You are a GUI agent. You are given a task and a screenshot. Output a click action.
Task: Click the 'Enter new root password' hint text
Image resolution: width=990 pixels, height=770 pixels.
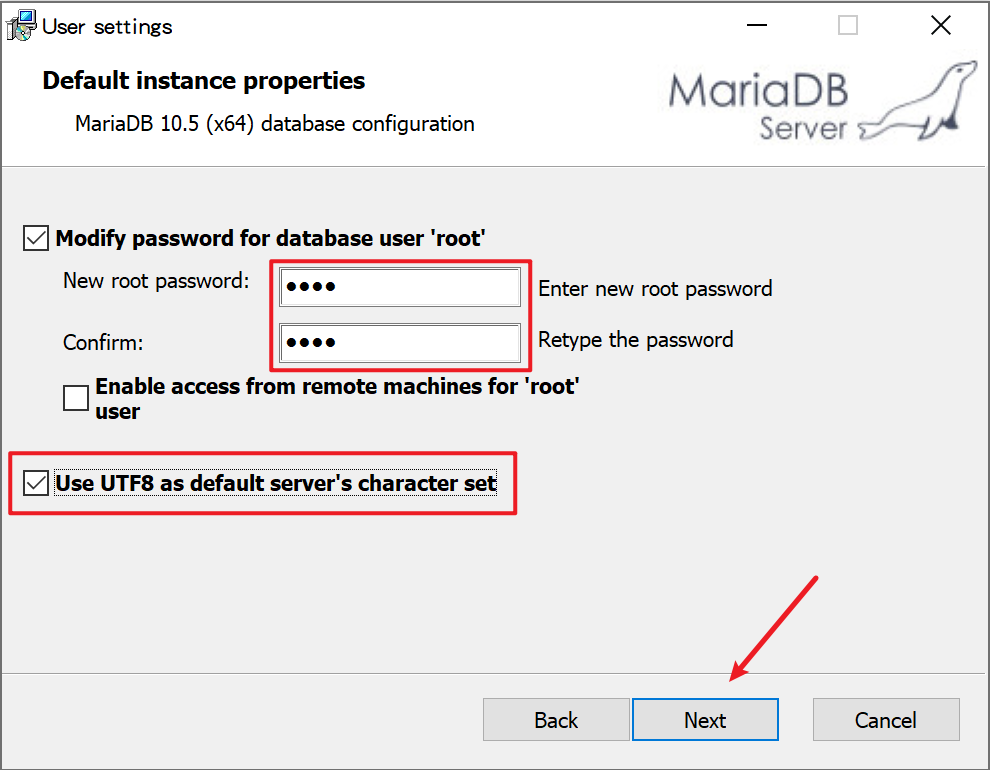pos(655,288)
